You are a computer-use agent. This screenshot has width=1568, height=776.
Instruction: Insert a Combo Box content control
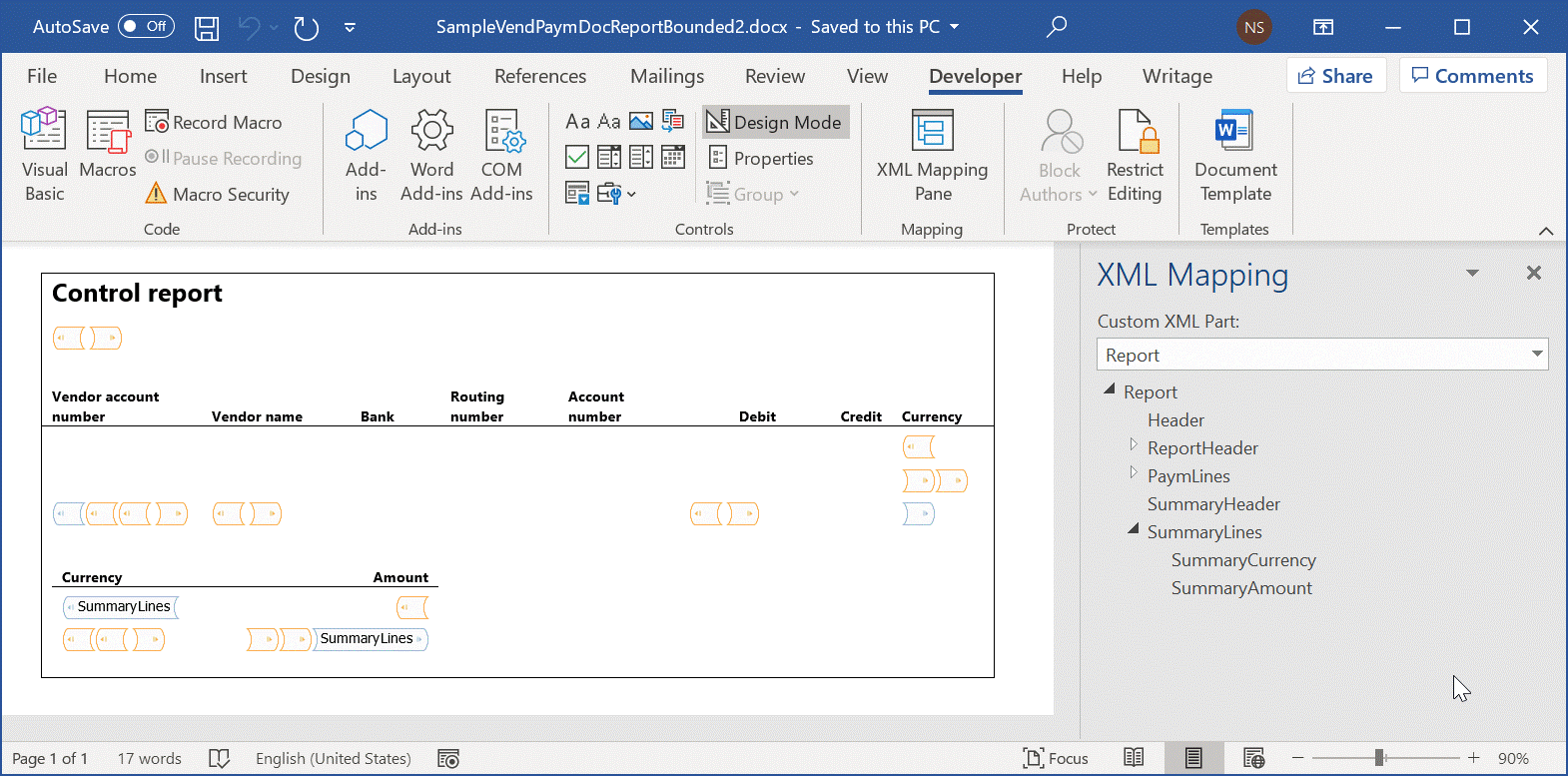click(609, 157)
